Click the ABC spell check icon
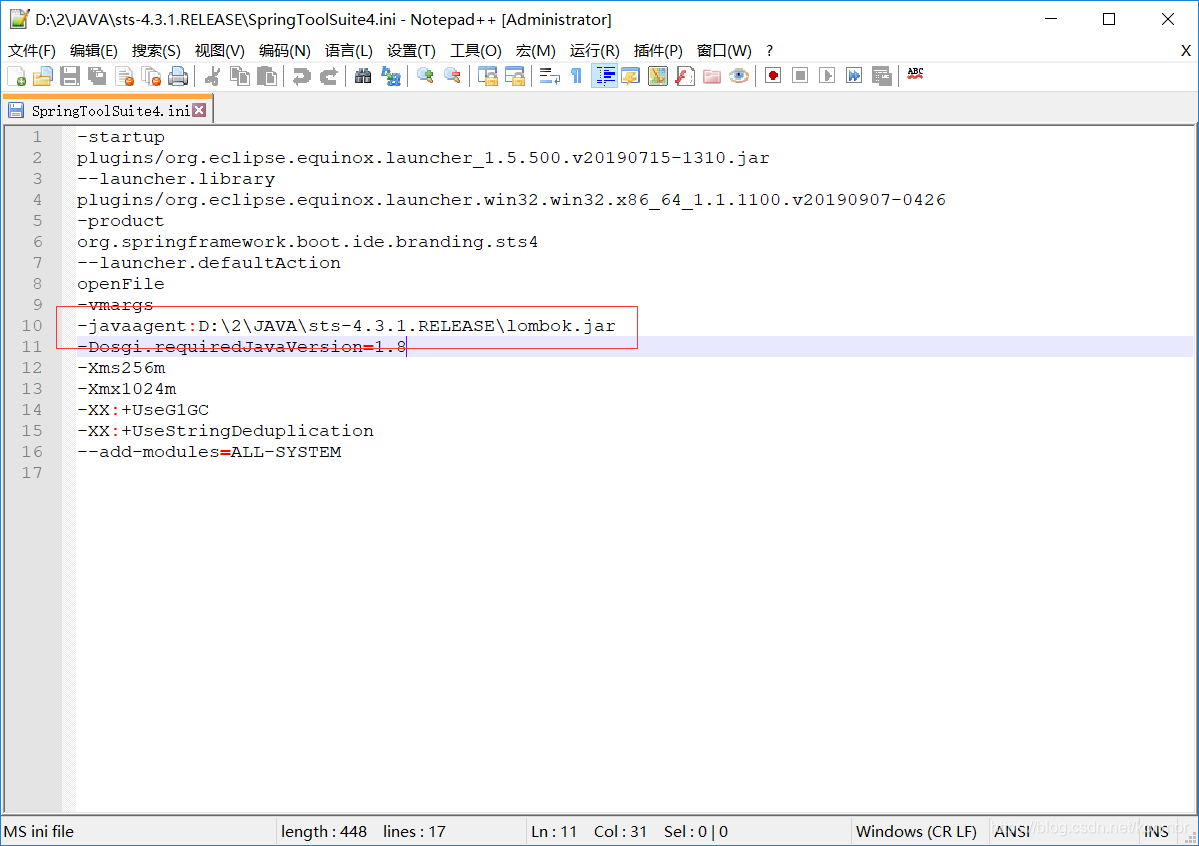Screen dimensions: 1199x846 click(x=915, y=74)
